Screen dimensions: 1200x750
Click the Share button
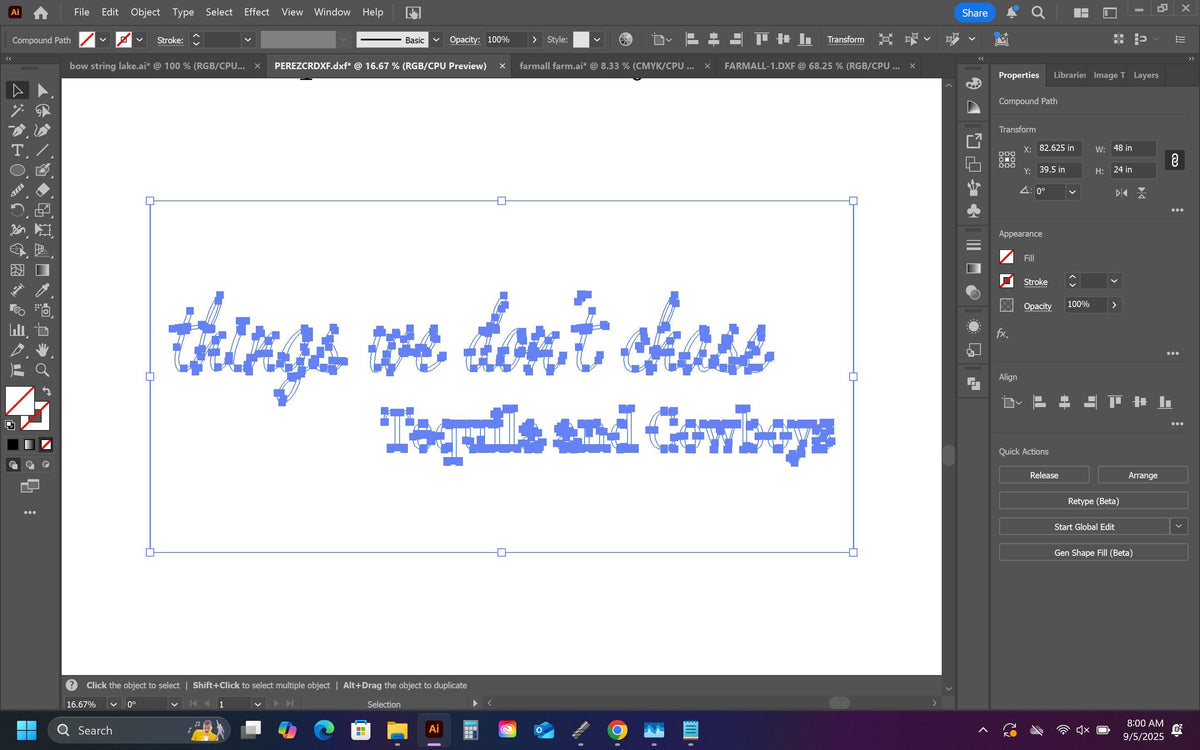(974, 13)
